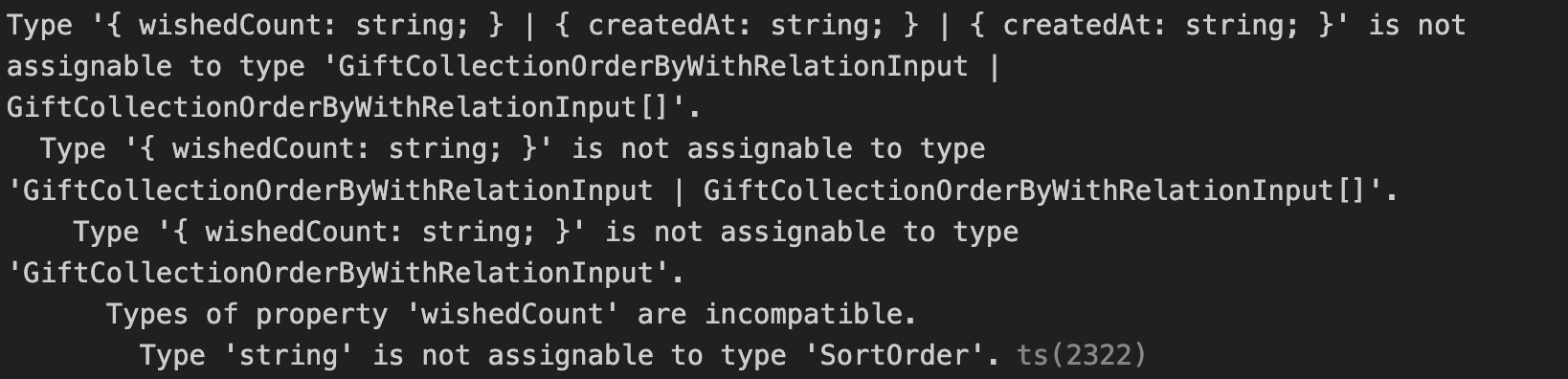Image resolution: width=1568 pixels, height=379 pixels.
Task: Click the word "not" ending the first line
Action: point(1442,25)
